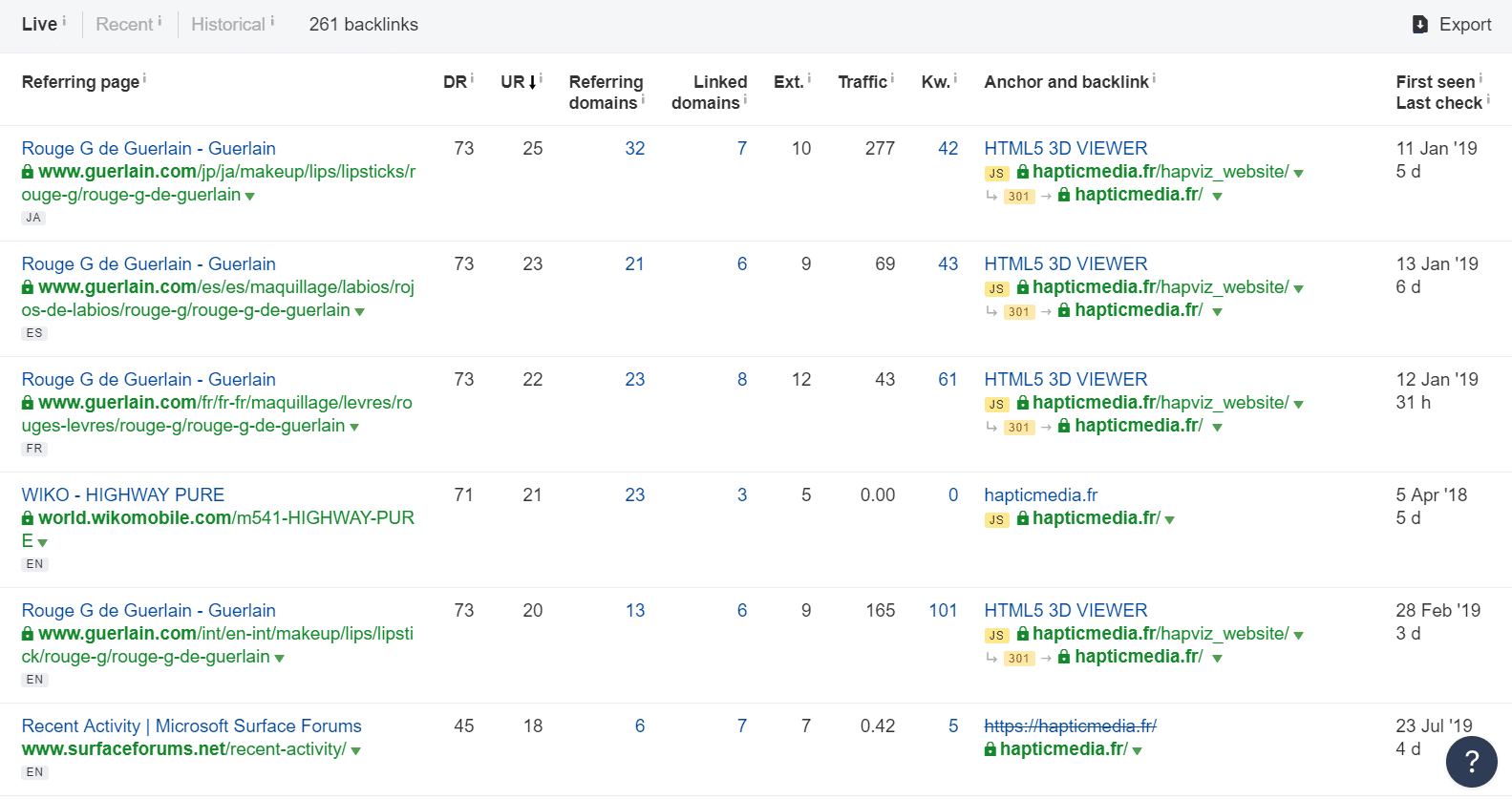Open WIKO - HIGHWAY PURE page link
The height and width of the screenshot is (799, 1512).
(122, 494)
